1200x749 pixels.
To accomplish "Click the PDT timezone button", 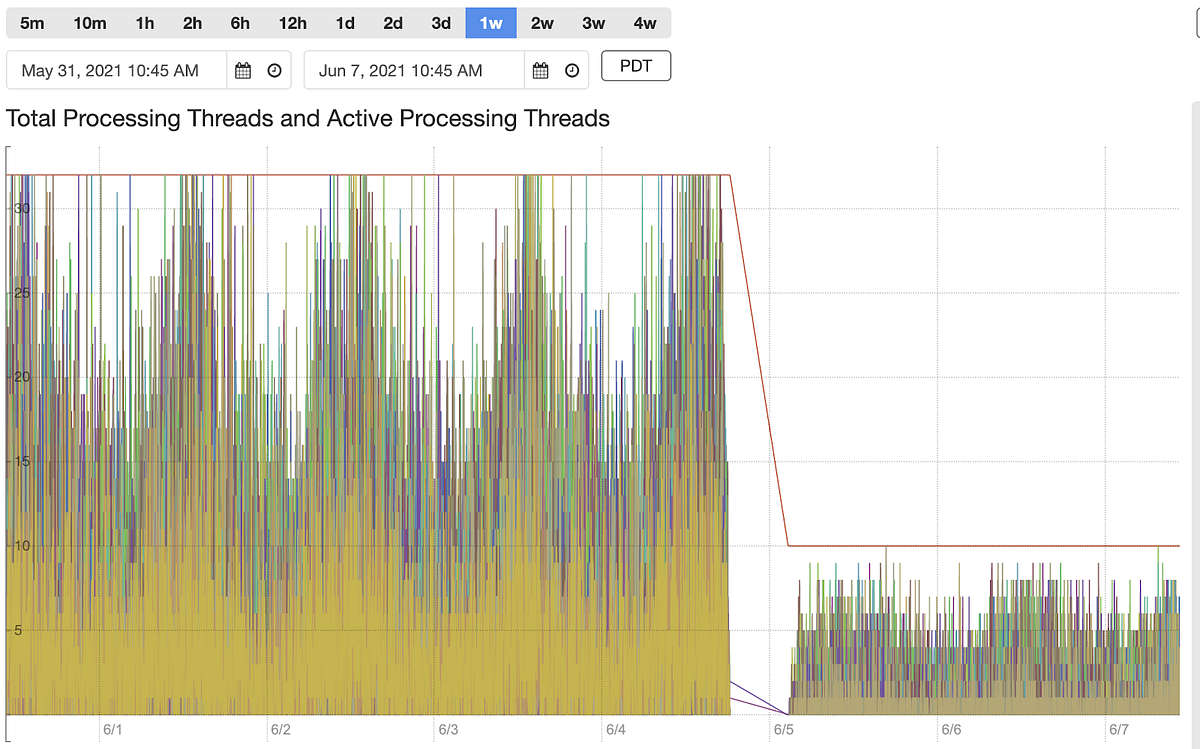I will 635,65.
